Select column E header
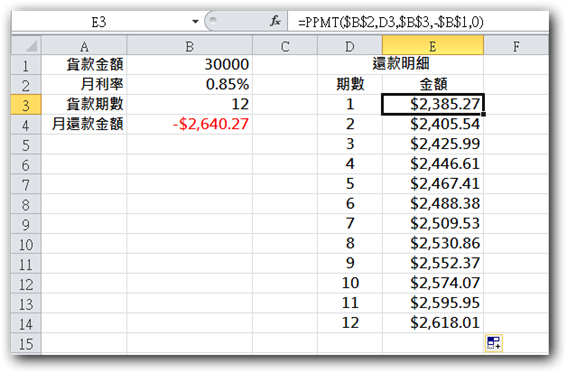567x373 pixels. [x=433, y=46]
